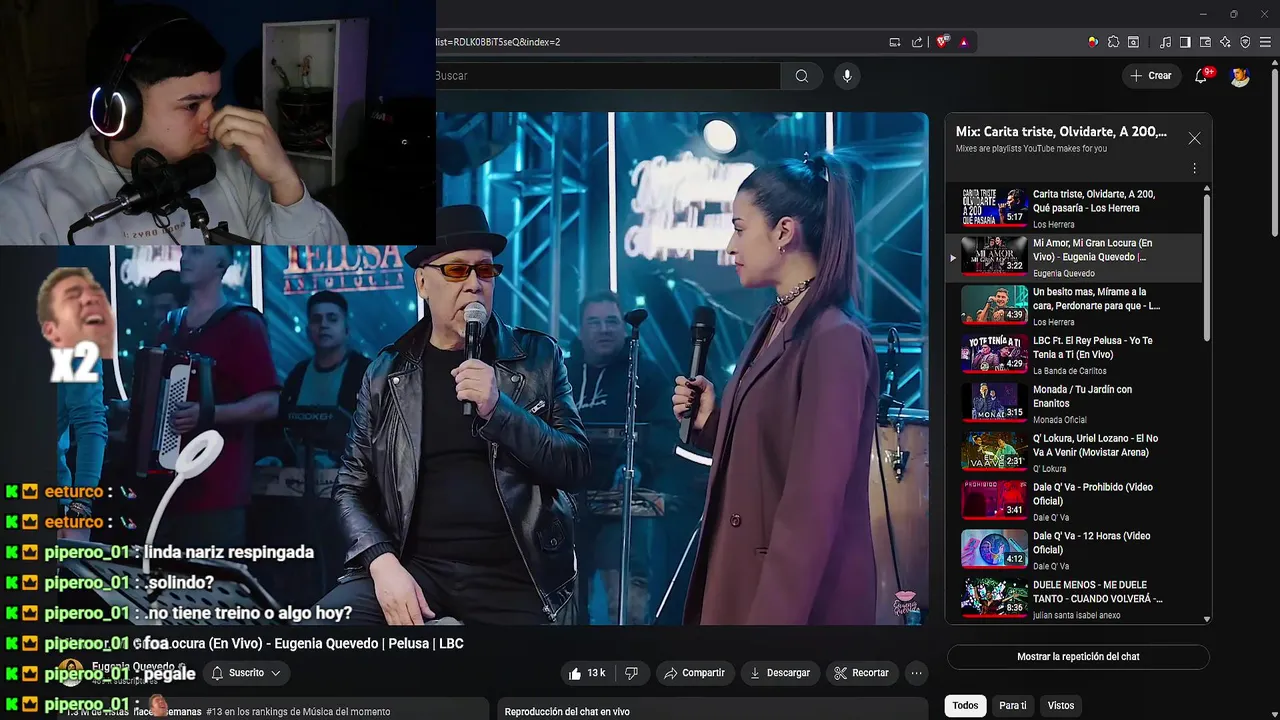Click the YouTube Buscar search field
1280x720 pixels.
coord(607,76)
